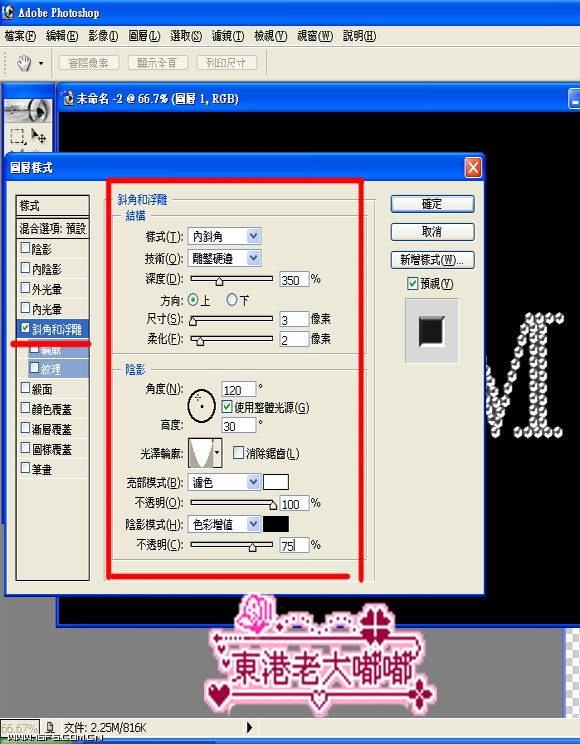580x744 pixels.
Task: Select the 上 direction radio button
Action: [193, 300]
